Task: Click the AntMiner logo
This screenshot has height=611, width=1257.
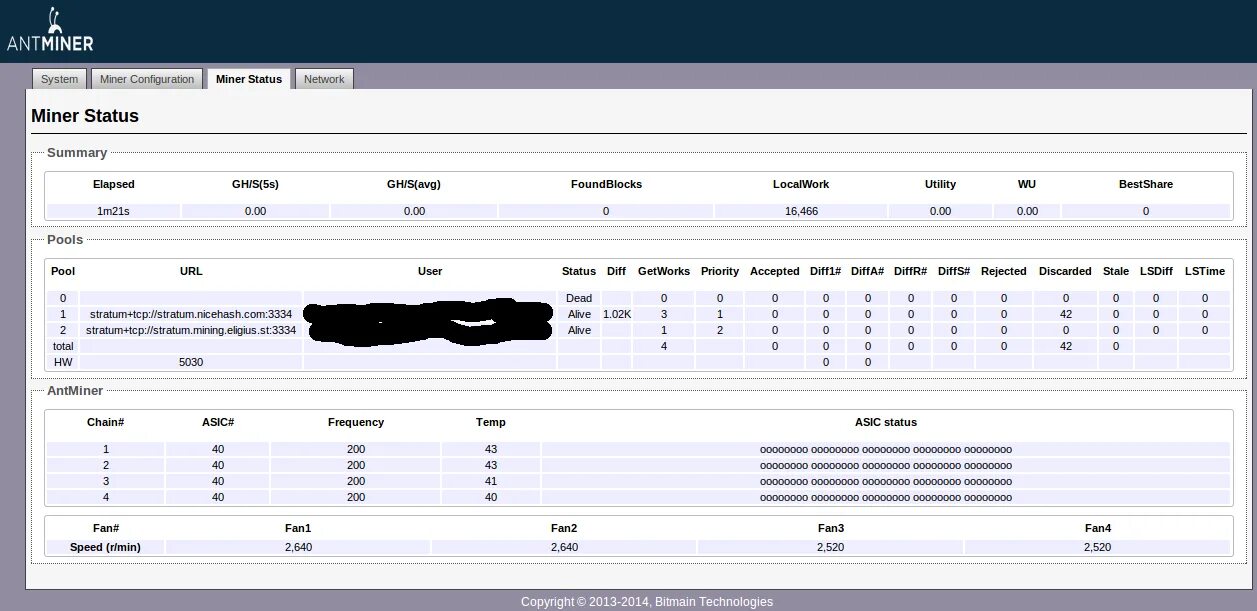Action: pyautogui.click(x=50, y=30)
